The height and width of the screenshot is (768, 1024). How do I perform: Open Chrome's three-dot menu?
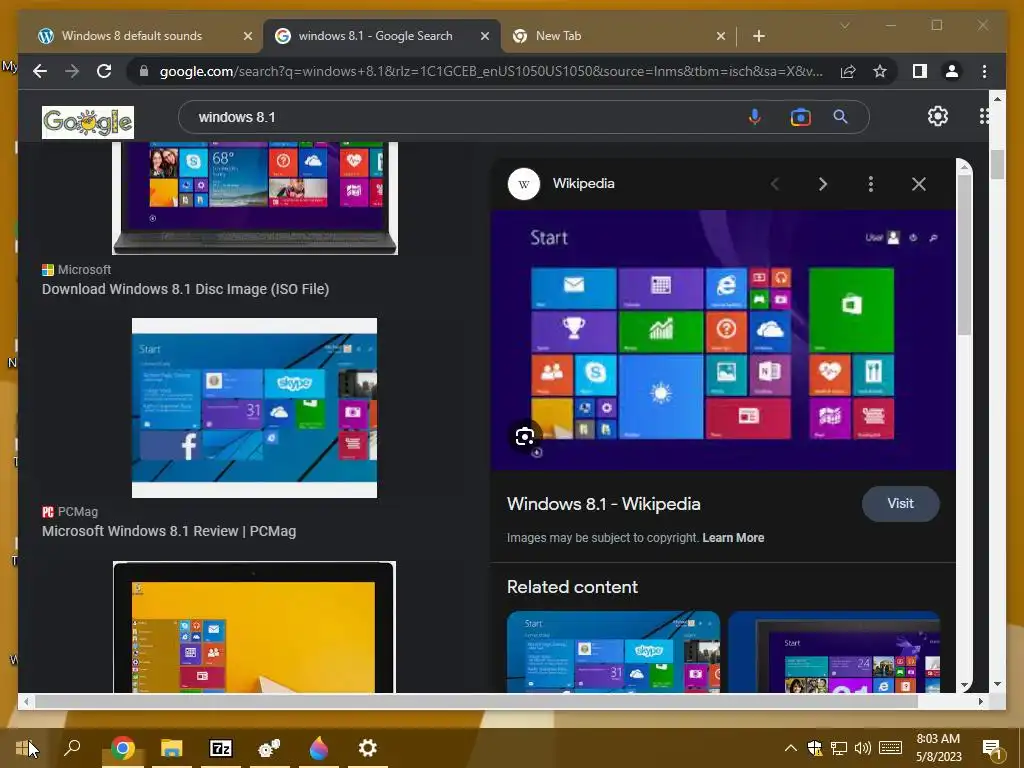tap(984, 71)
